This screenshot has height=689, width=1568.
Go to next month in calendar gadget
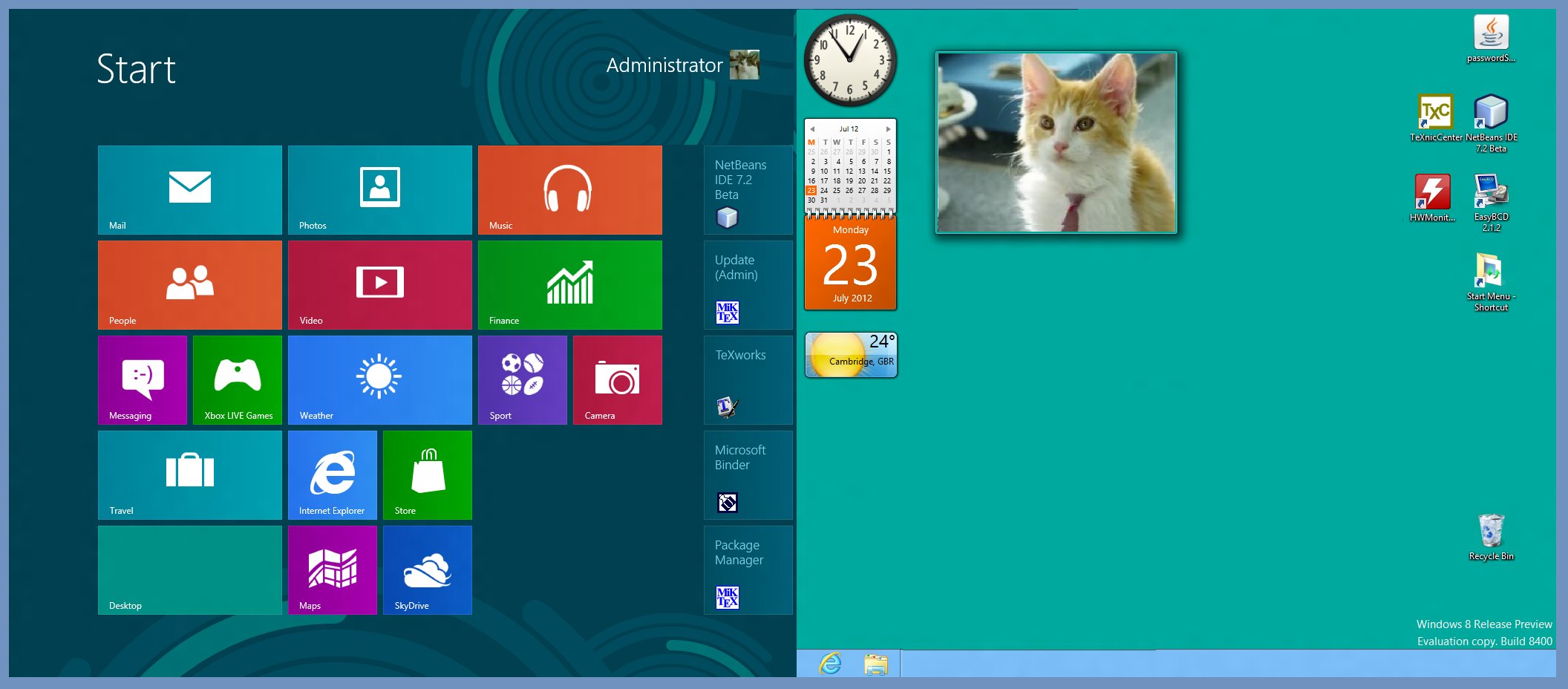[888, 129]
